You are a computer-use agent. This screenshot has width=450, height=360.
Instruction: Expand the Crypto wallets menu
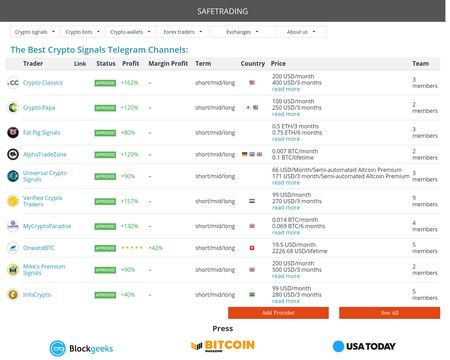pos(130,32)
